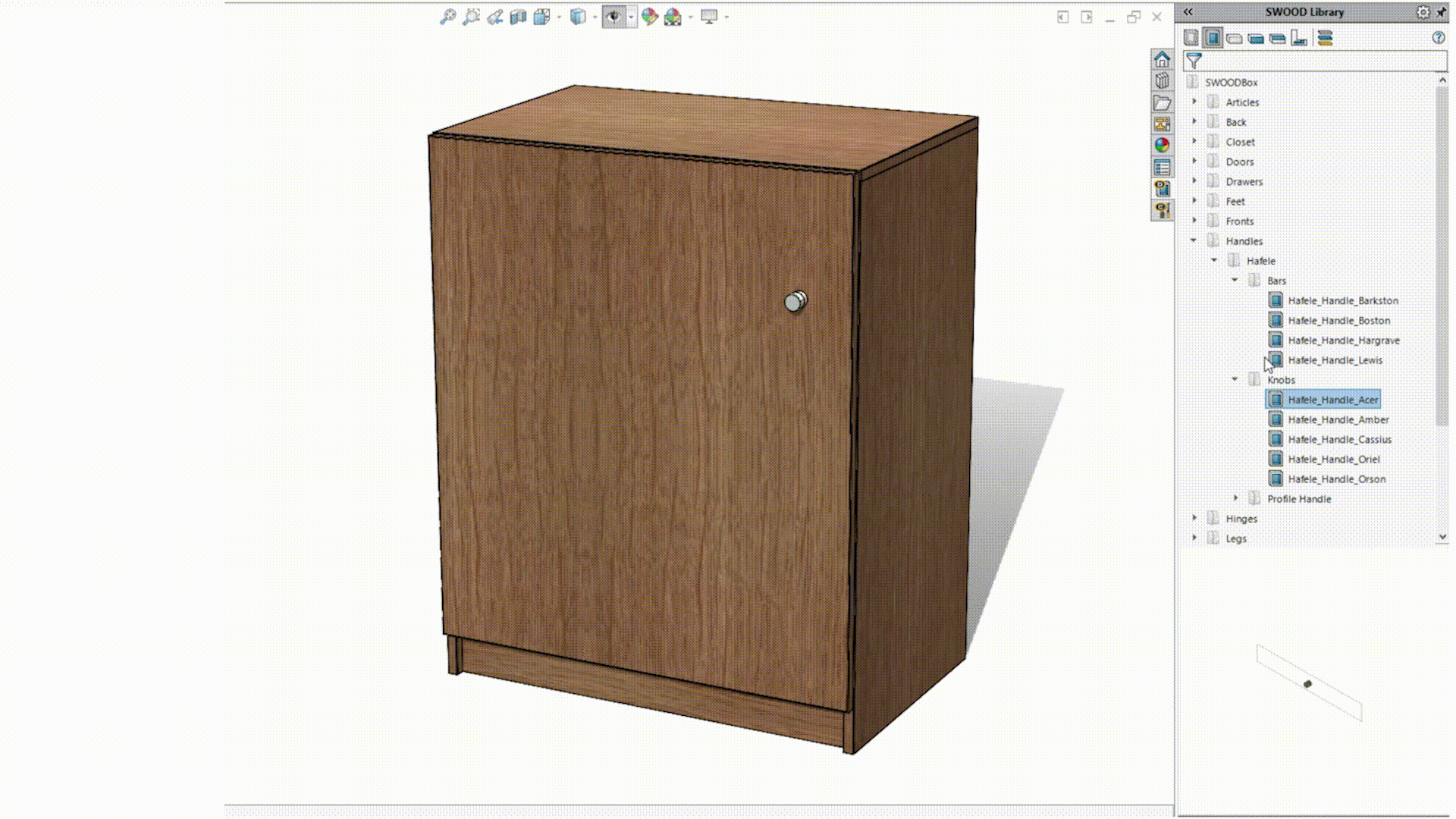
Task: Expand the Hinges folder
Action: click(1194, 518)
